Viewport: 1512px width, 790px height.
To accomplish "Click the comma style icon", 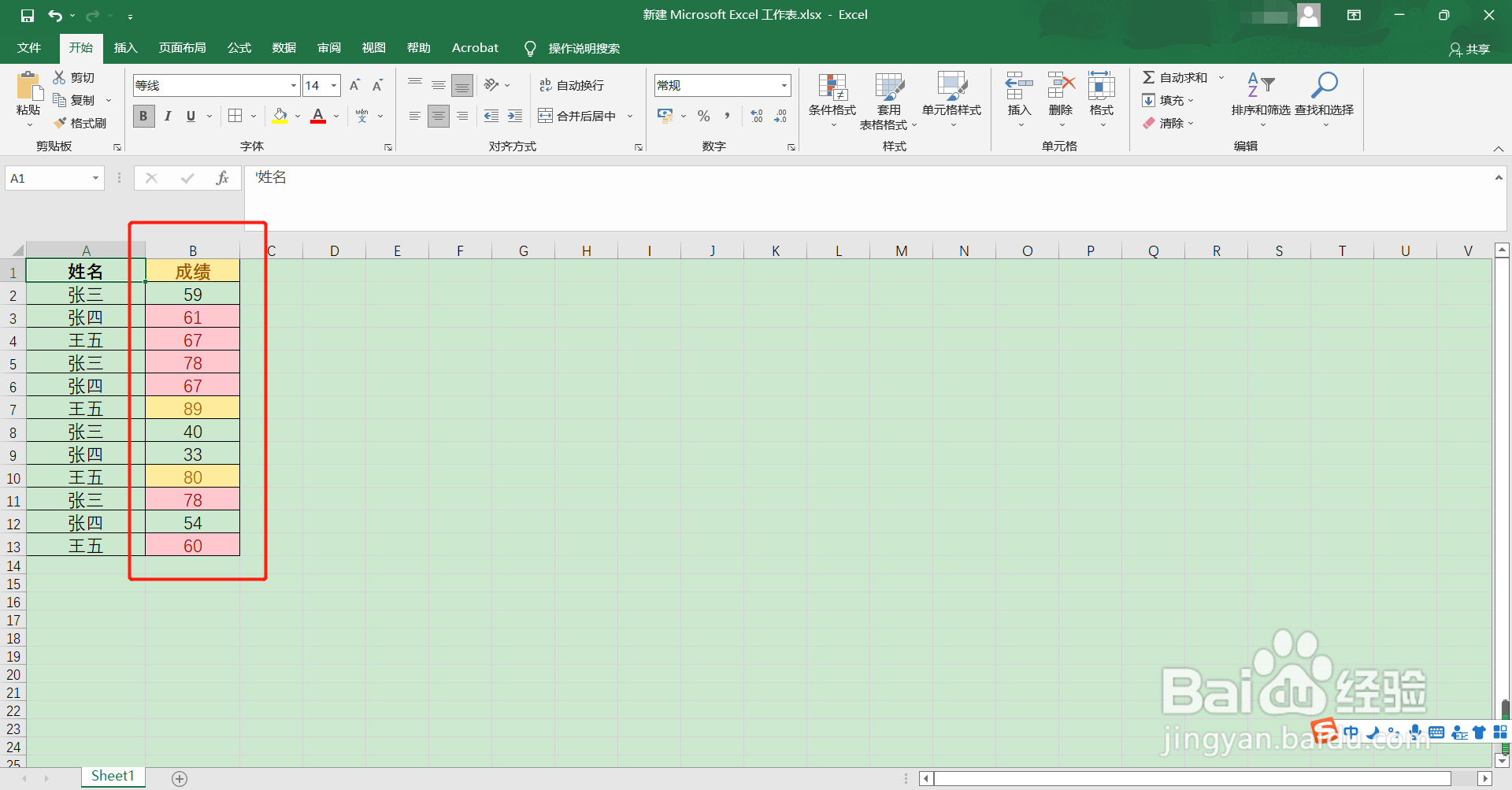I will (727, 116).
